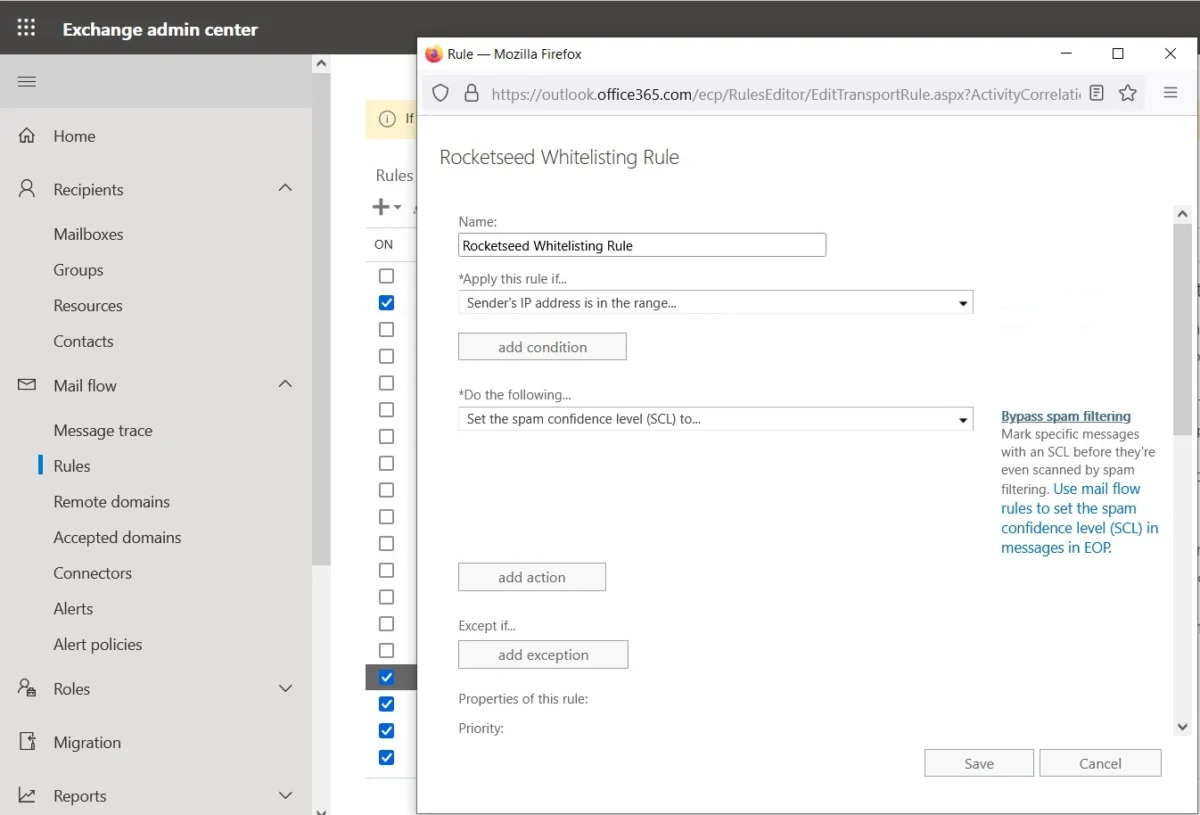The height and width of the screenshot is (815, 1200).
Task: Open Firefox reader view icon
Action: [x=1097, y=93]
